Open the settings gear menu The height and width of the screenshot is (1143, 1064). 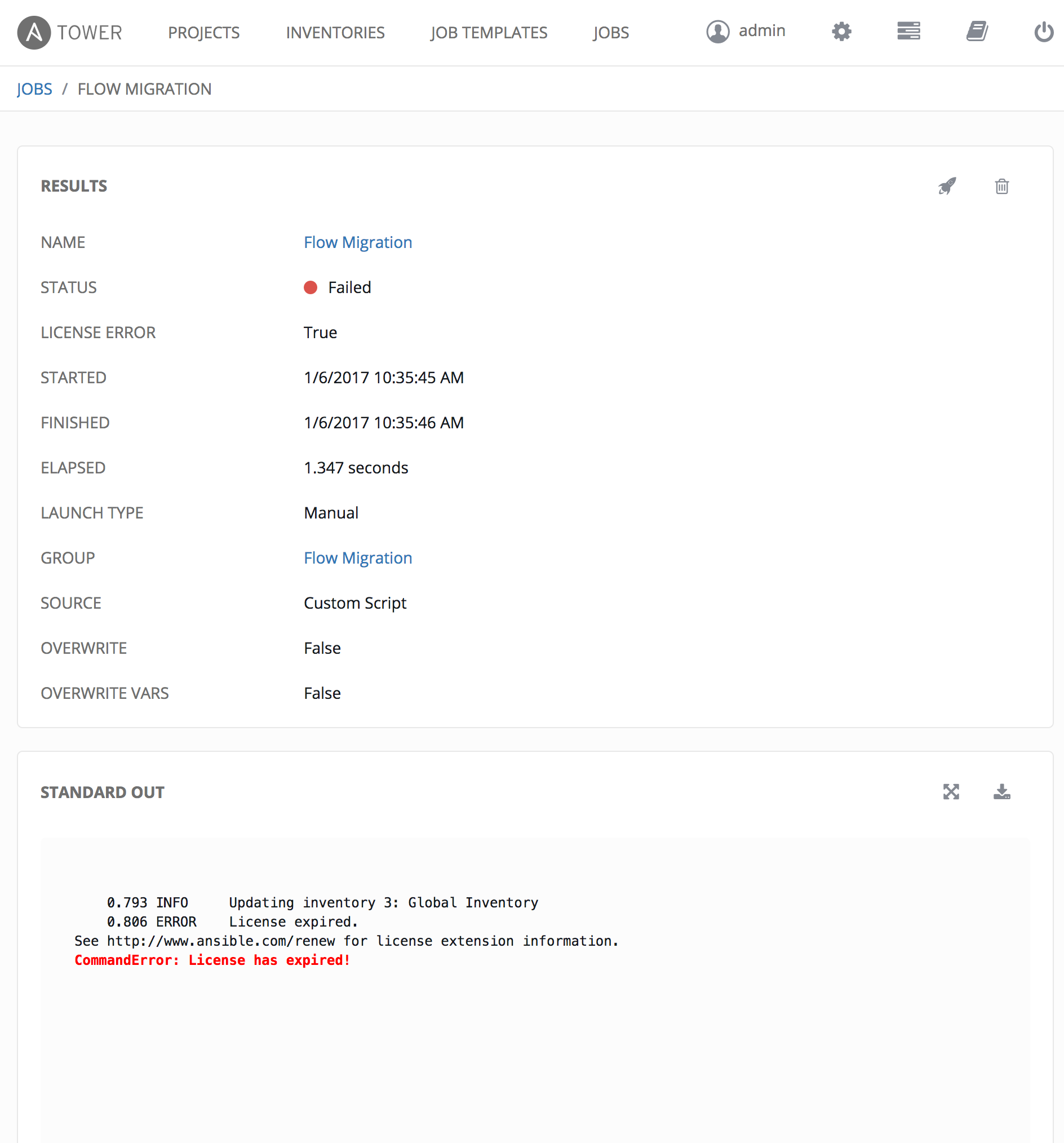tap(841, 31)
